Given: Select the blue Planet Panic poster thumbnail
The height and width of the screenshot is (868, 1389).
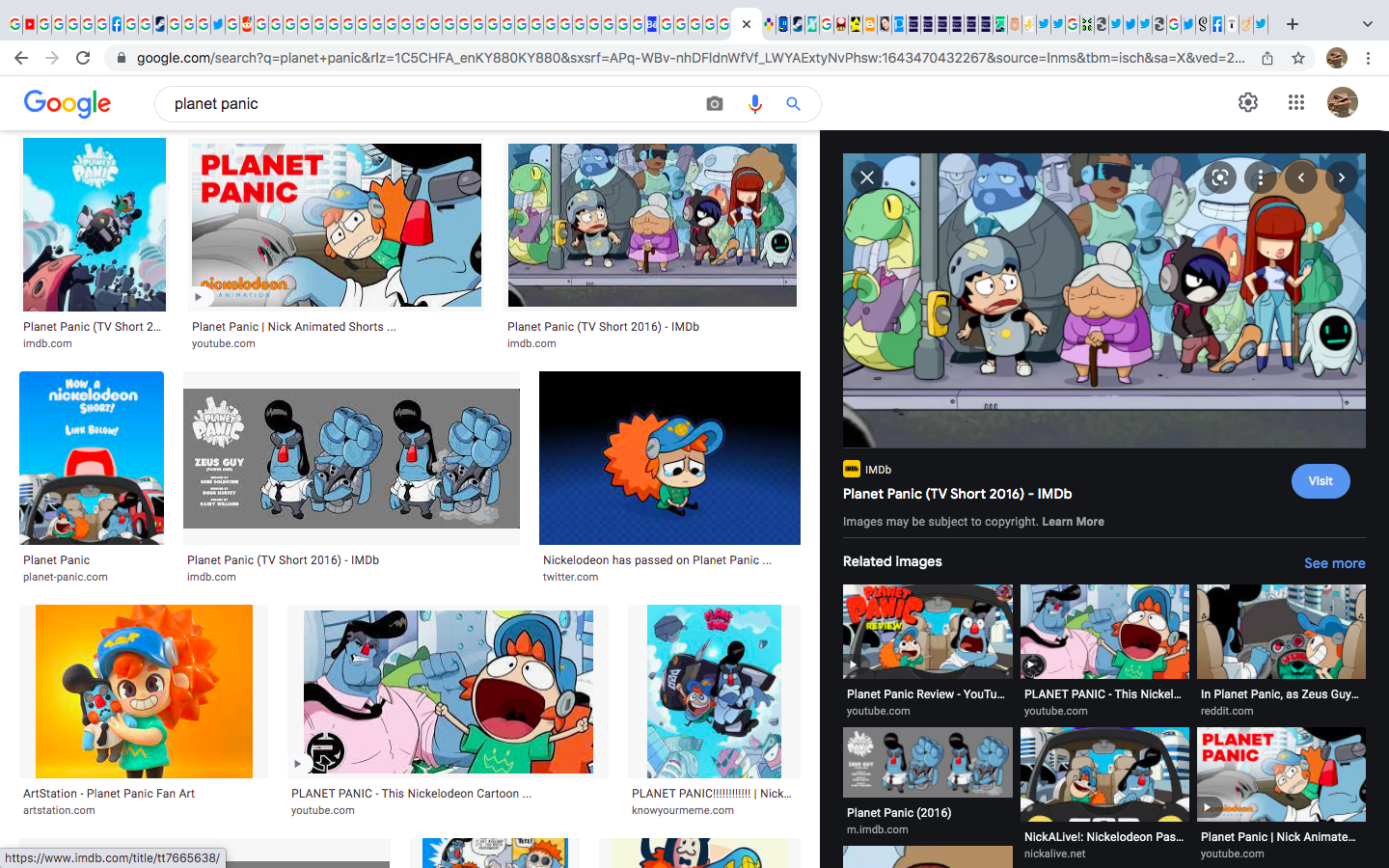Looking at the screenshot, I should pos(95,225).
